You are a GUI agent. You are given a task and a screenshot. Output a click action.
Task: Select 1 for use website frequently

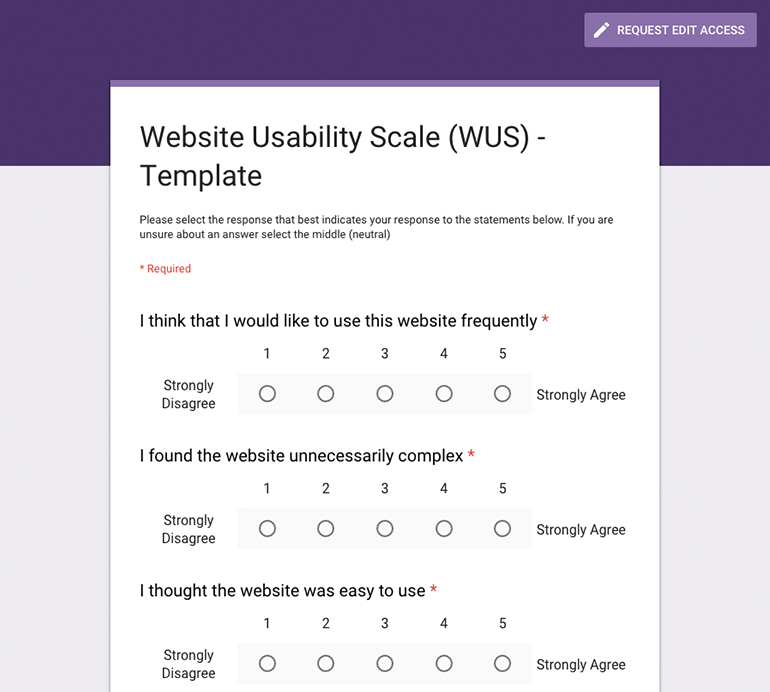(x=267, y=393)
